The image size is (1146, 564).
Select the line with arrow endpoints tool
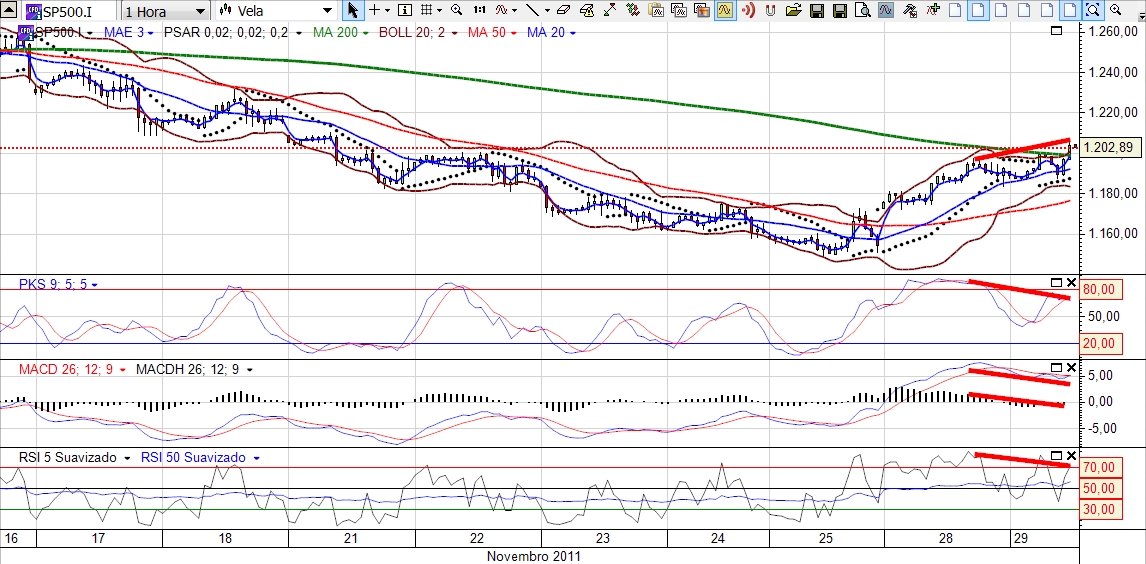[610, 10]
